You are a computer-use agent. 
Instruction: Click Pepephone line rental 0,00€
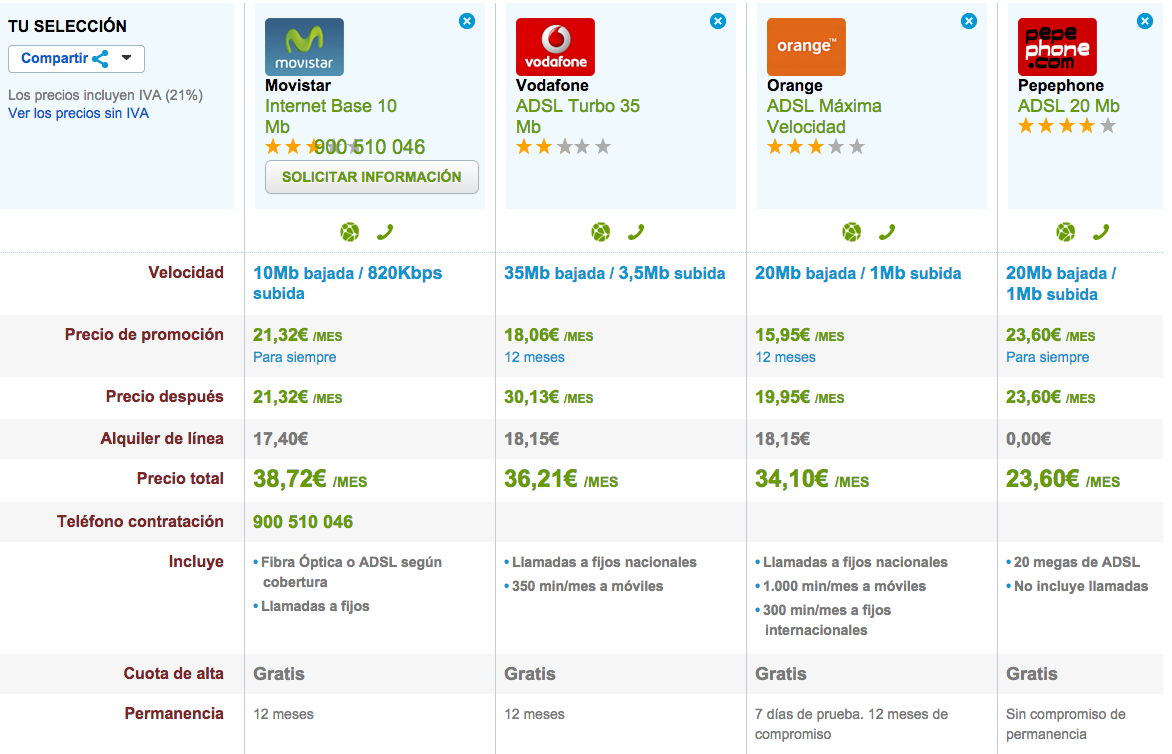(x=1028, y=439)
